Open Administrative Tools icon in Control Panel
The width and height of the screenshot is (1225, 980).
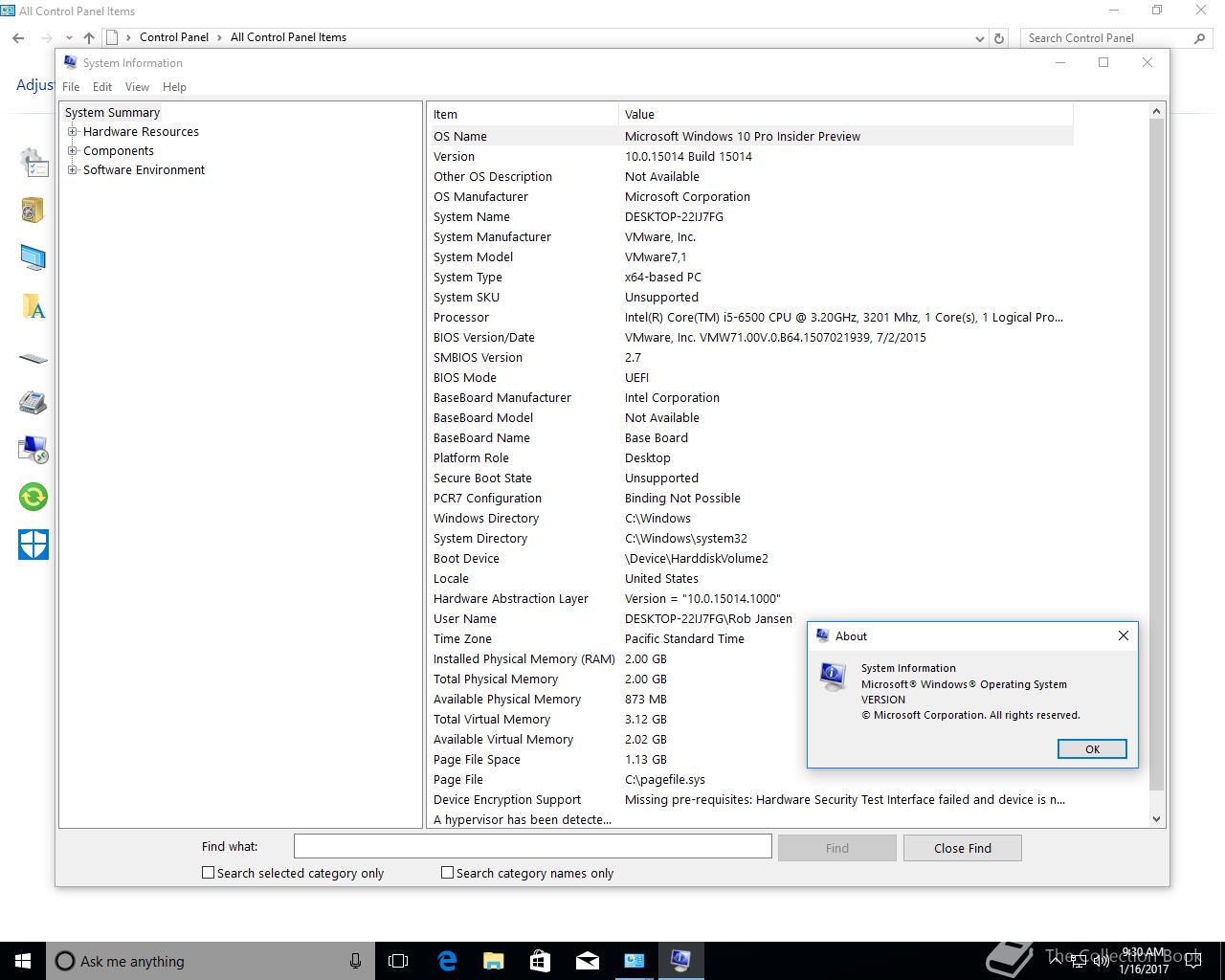click(33, 163)
